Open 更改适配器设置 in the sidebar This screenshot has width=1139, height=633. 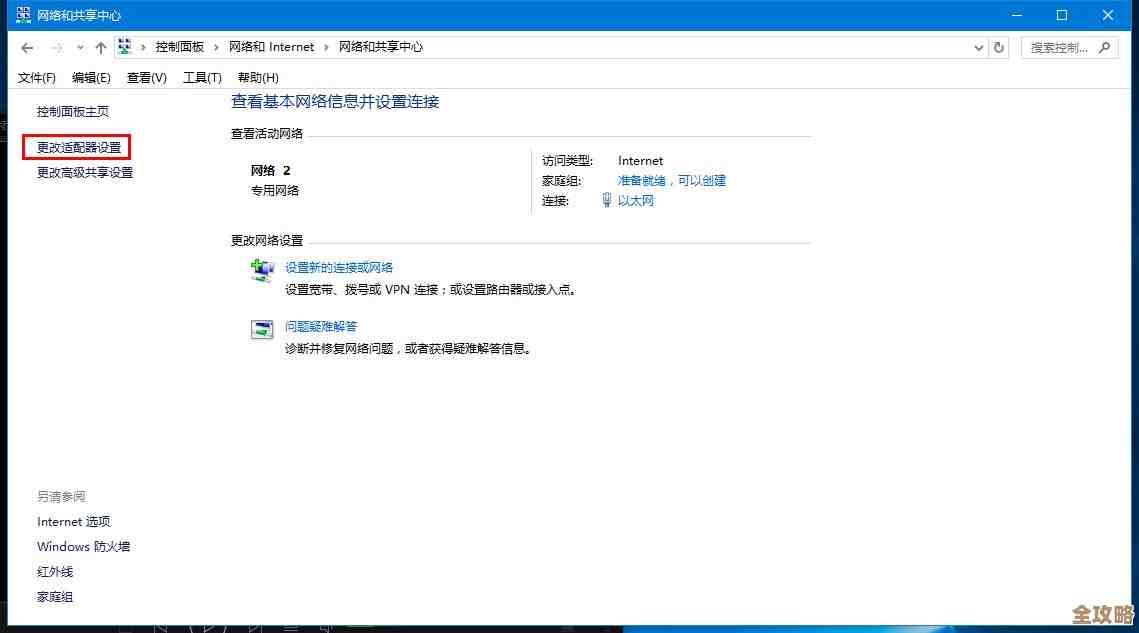[77, 146]
